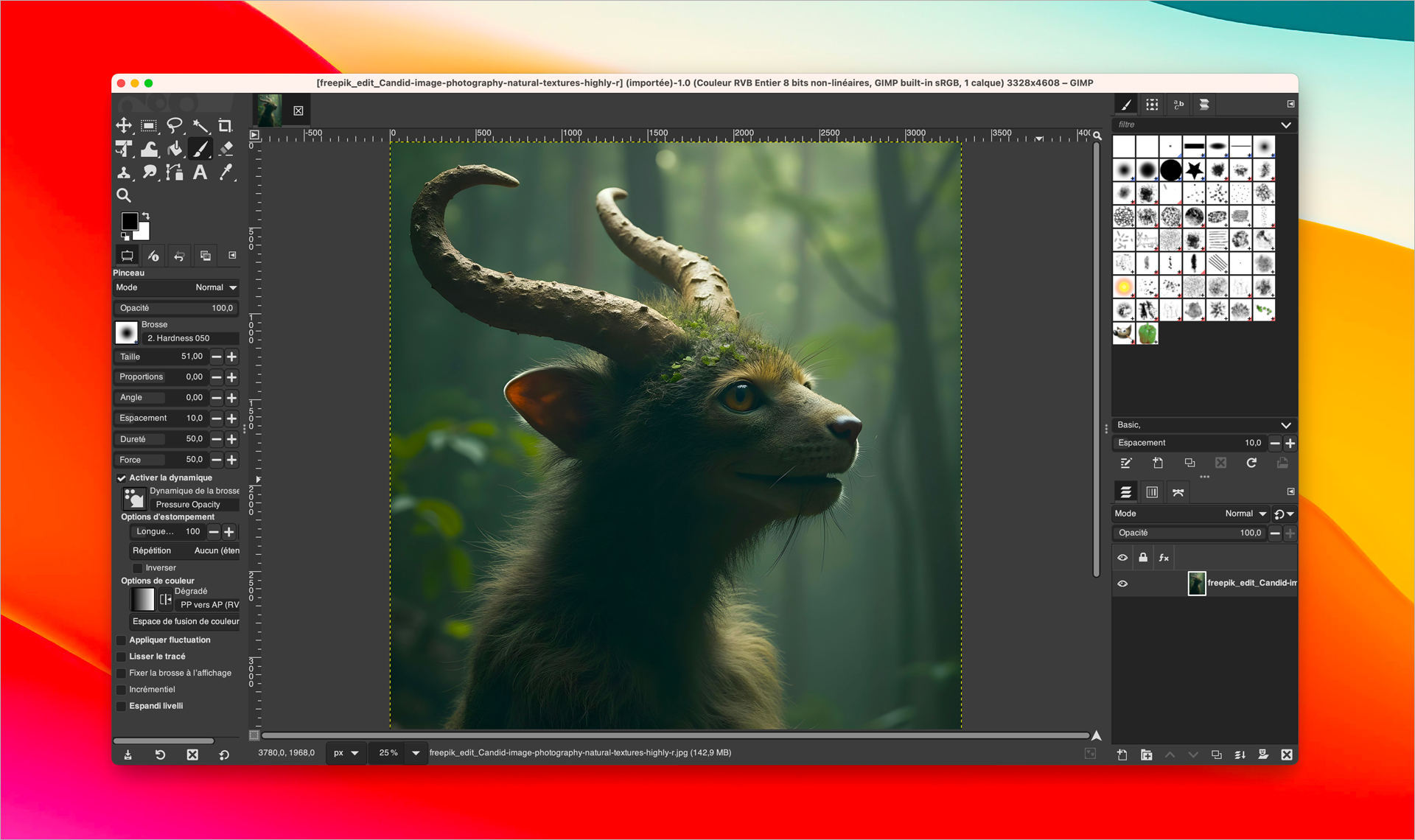Toggle the Activer la dynamique checkbox
This screenshot has height=840, width=1415.
tap(122, 477)
